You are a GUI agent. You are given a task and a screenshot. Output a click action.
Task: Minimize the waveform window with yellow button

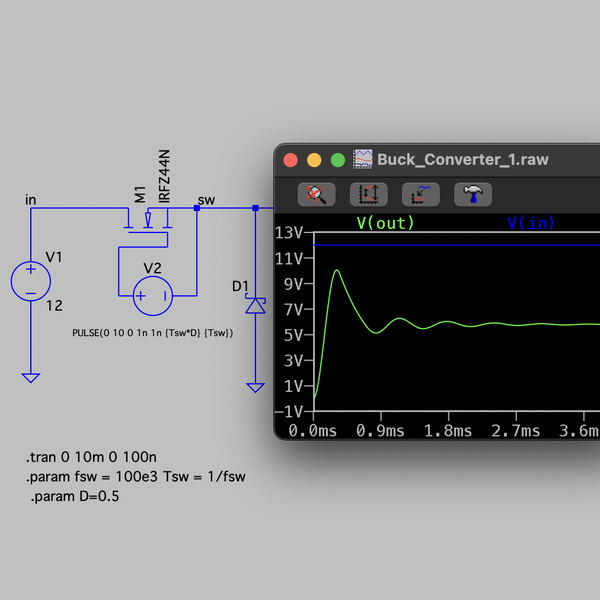coord(314,160)
